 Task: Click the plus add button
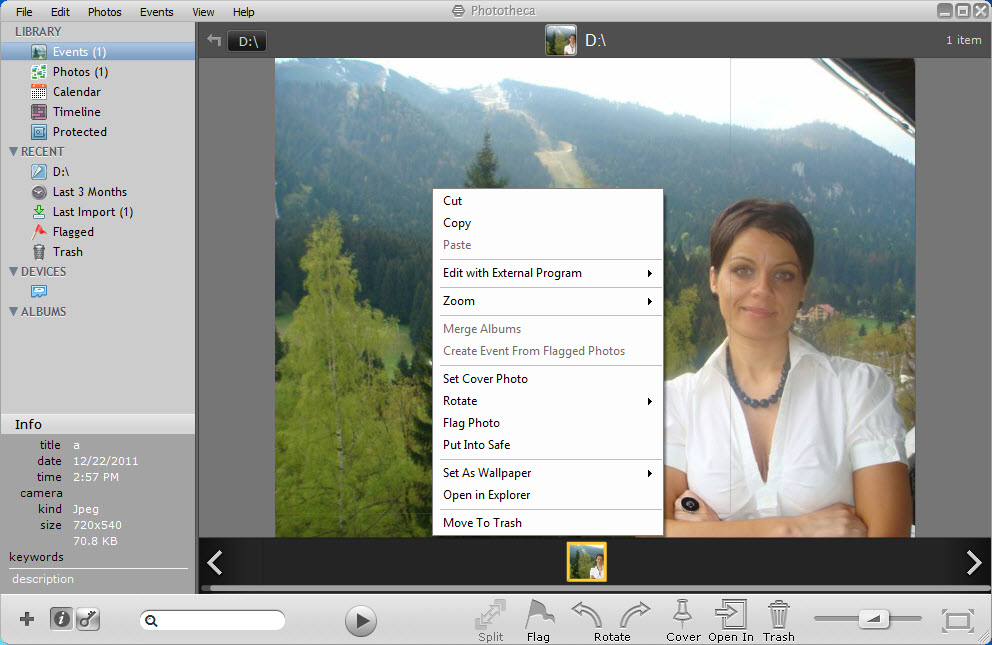pyautogui.click(x=27, y=619)
